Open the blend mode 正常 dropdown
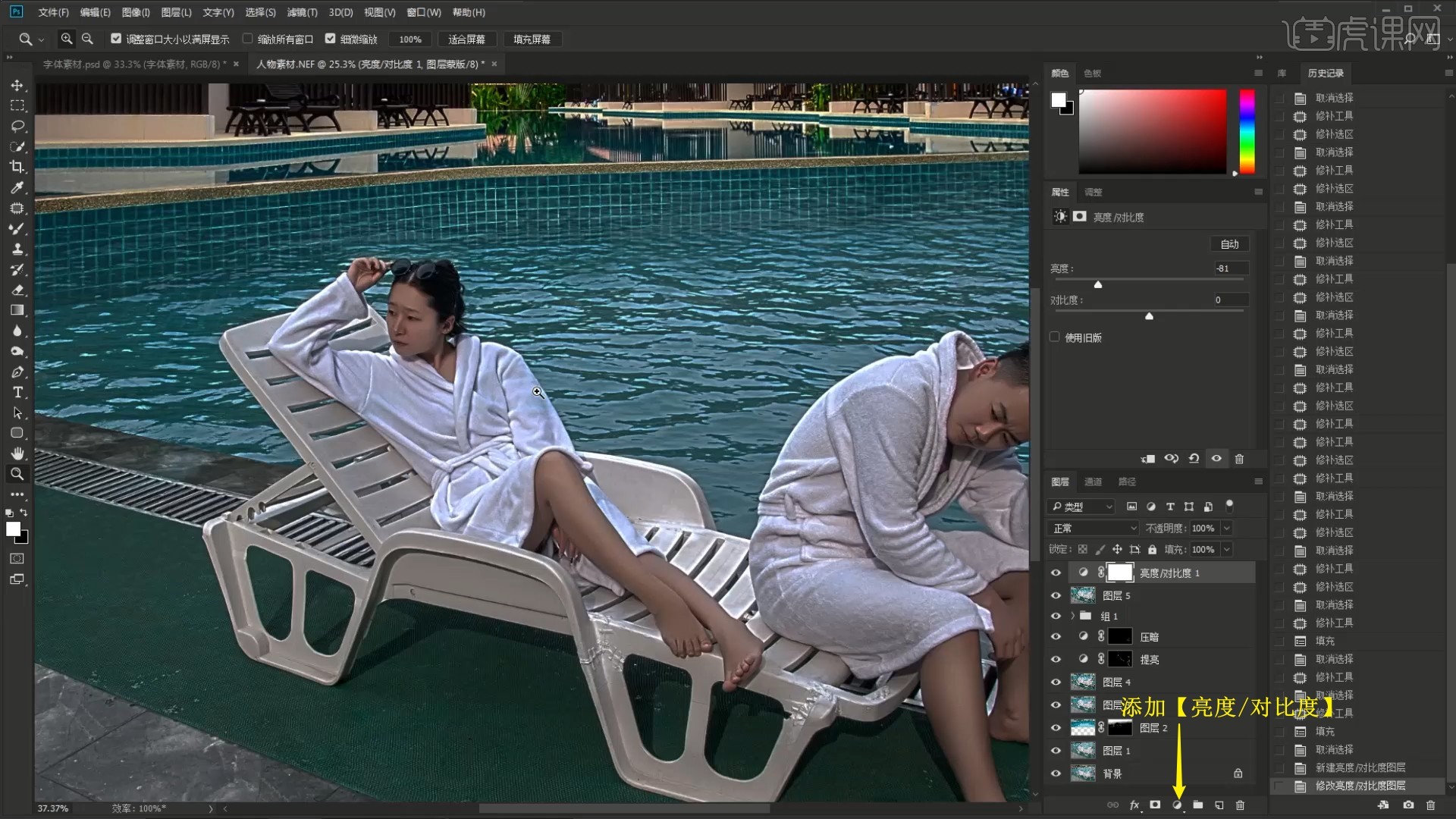1456x819 pixels. (x=1092, y=528)
